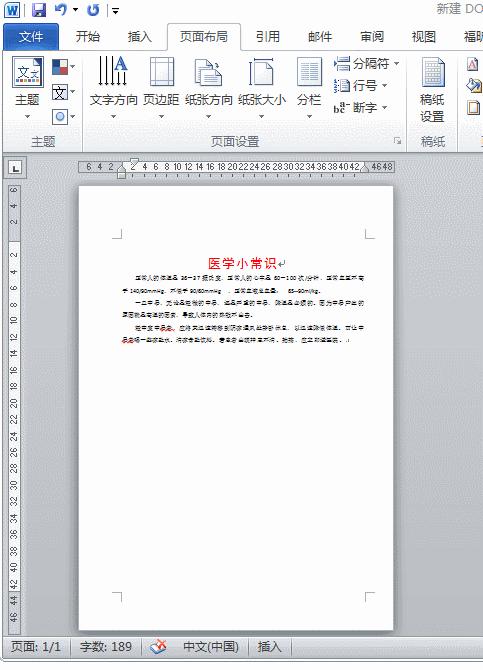Redo the last action
483x670 pixels.
pyautogui.click(x=93, y=9)
